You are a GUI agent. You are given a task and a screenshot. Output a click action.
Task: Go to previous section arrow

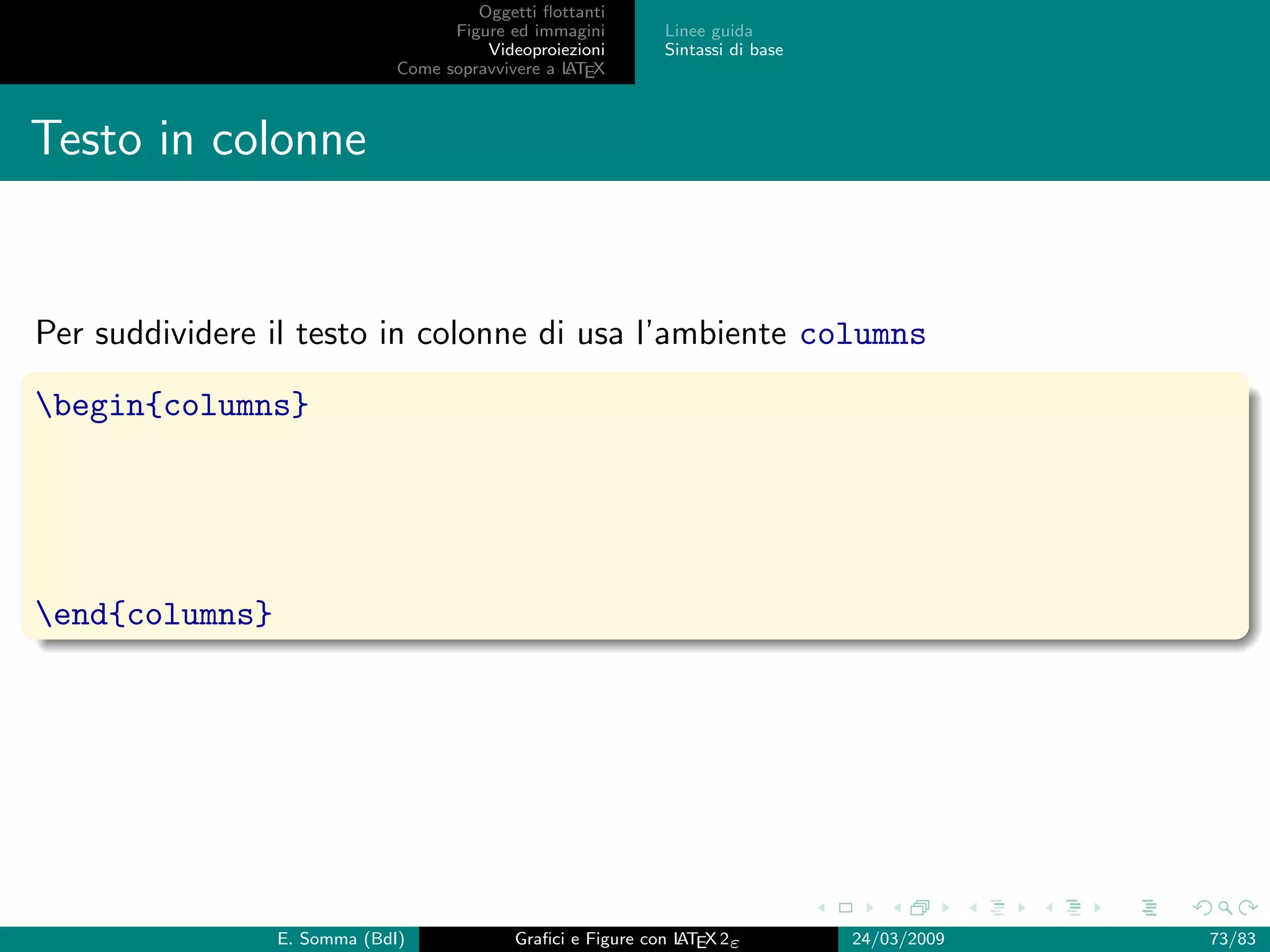tap(1049, 907)
